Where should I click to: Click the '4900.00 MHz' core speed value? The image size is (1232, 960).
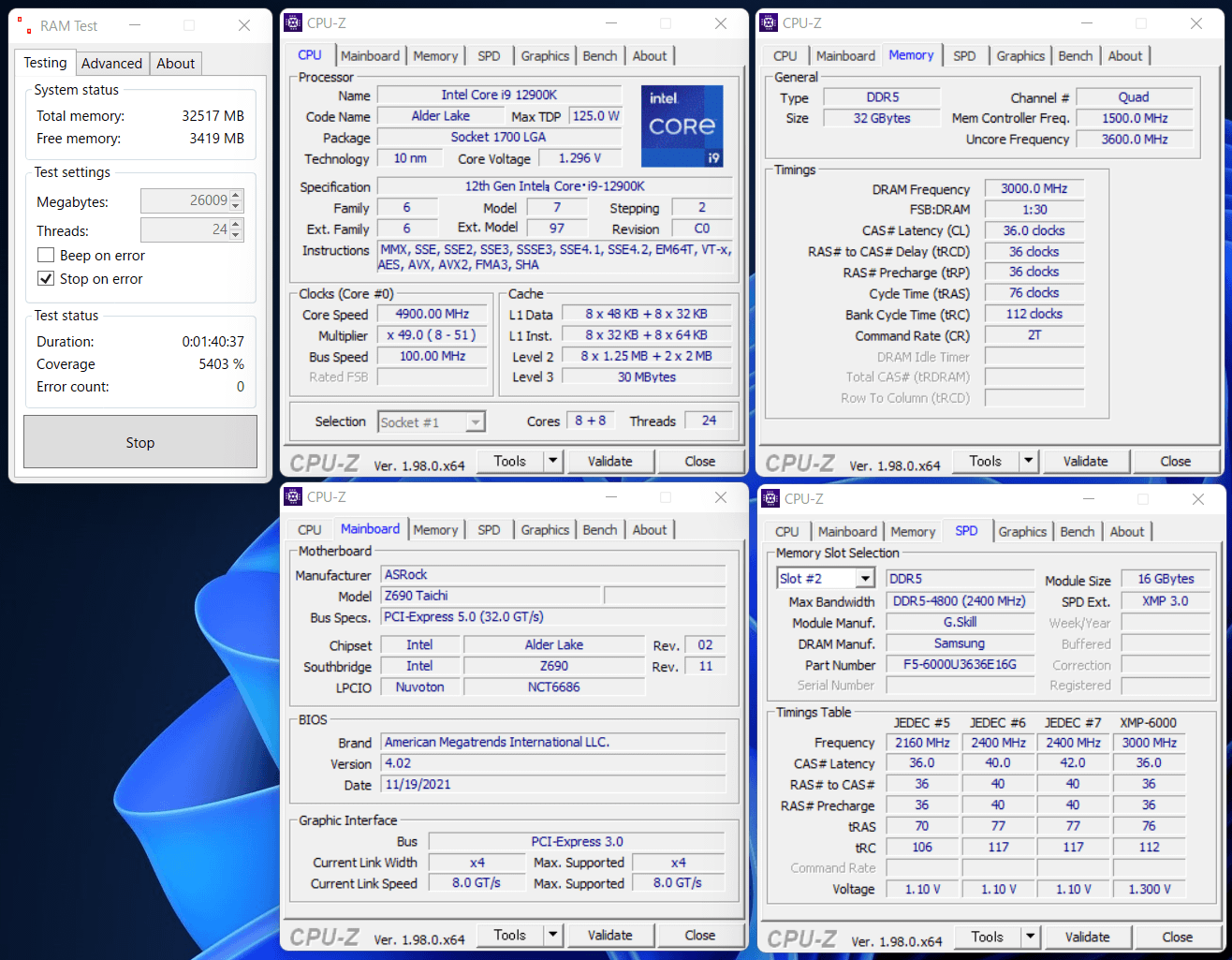click(x=432, y=314)
